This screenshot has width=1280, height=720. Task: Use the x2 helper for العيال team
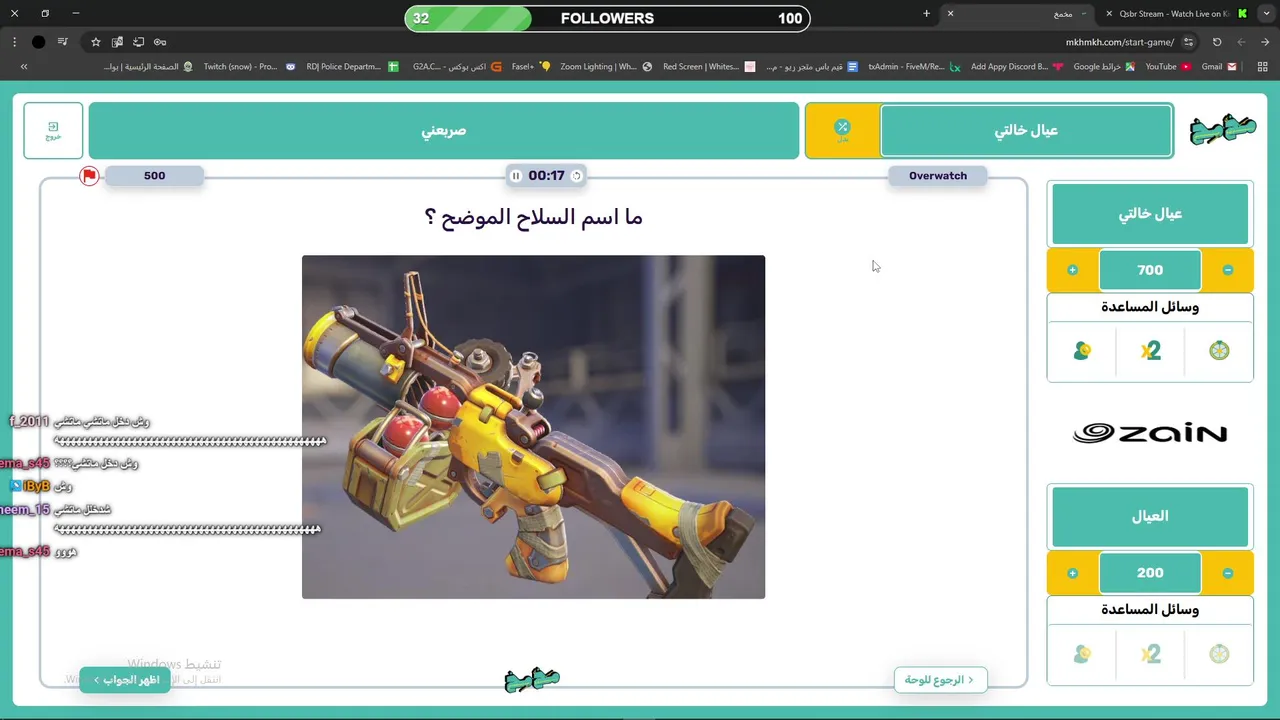coord(1150,654)
